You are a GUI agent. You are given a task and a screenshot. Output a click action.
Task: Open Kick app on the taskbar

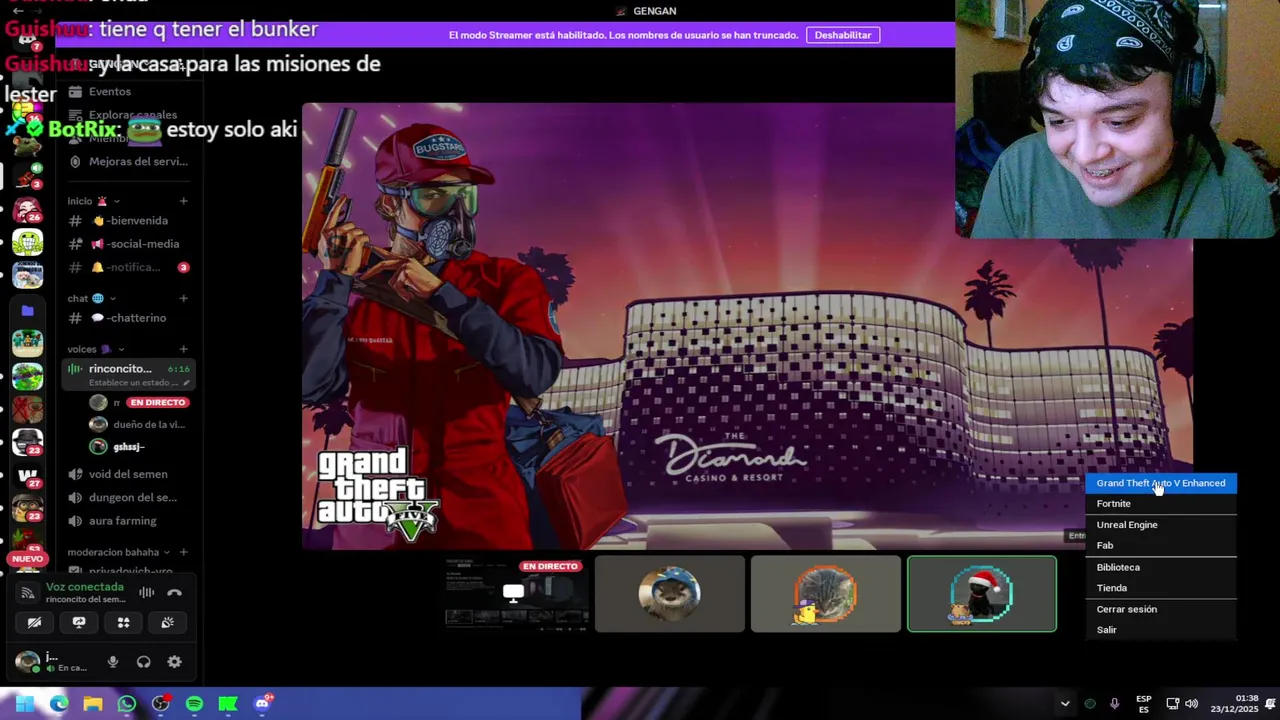pos(228,704)
